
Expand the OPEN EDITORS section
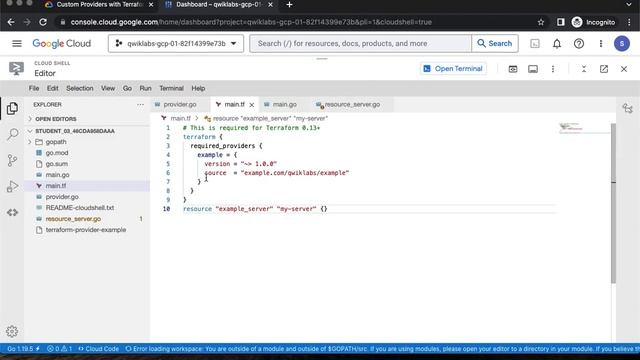click(x=56, y=119)
